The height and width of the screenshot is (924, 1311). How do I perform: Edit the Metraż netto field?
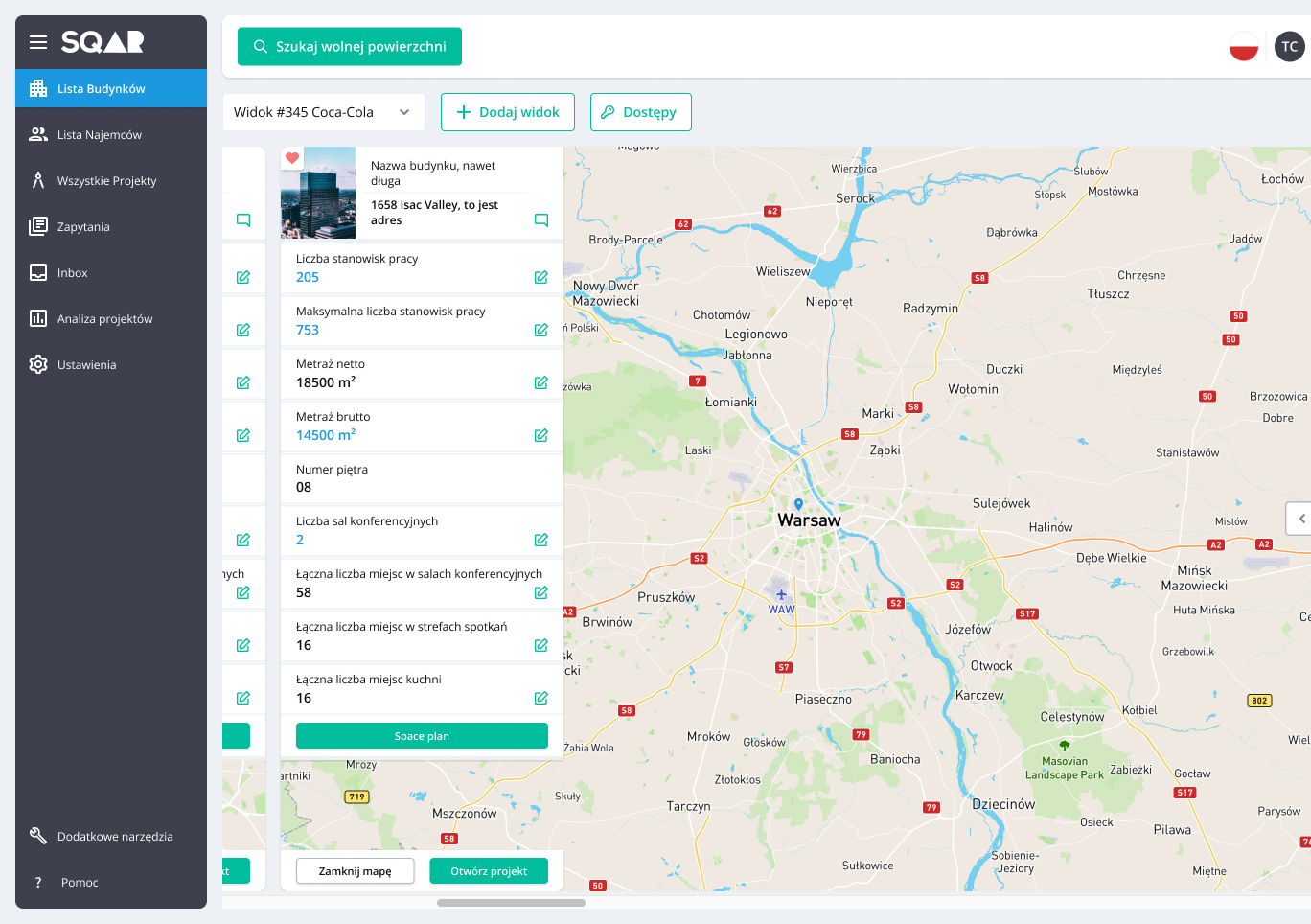[541, 382]
